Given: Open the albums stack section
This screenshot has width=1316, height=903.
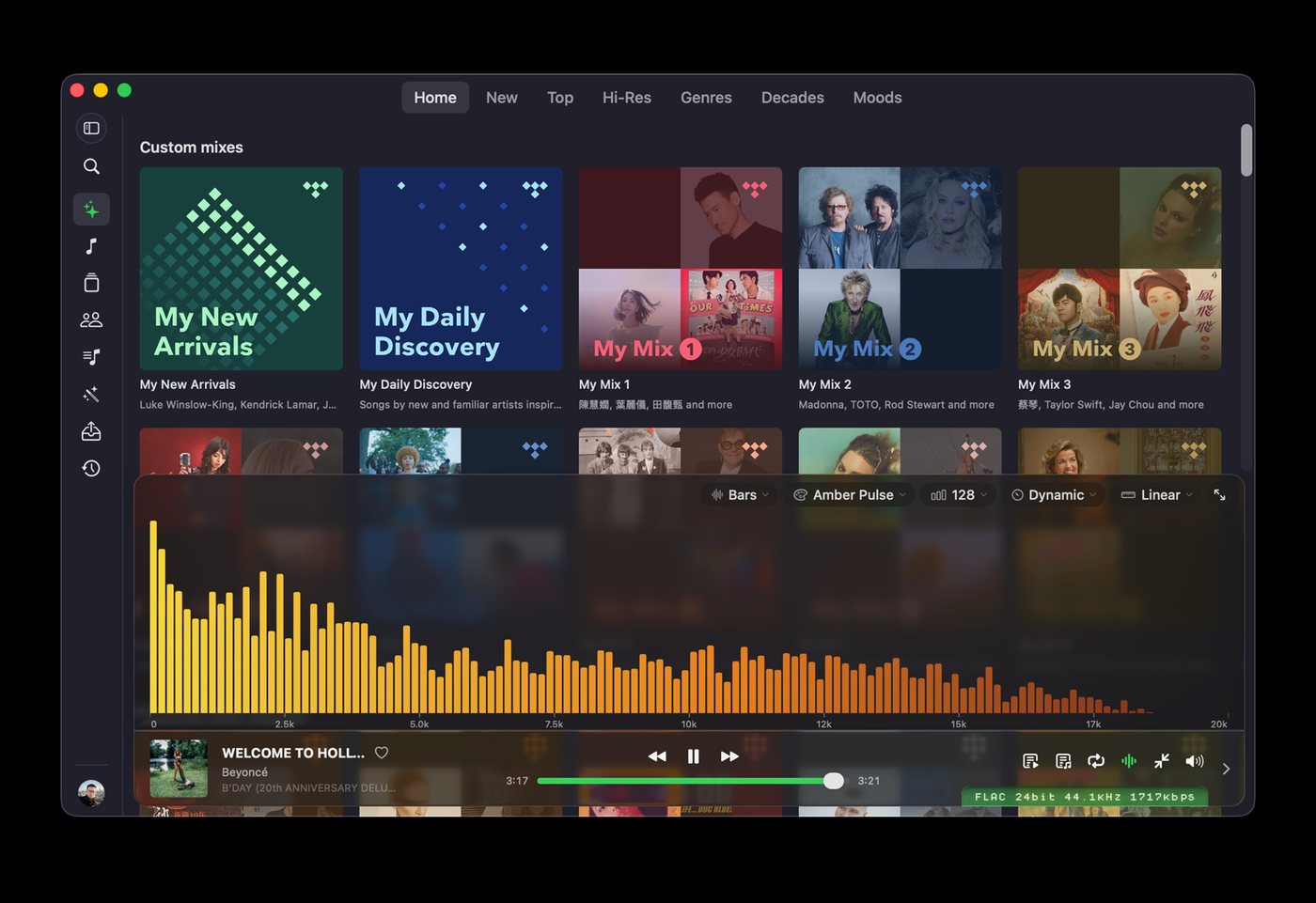Looking at the screenshot, I should click(x=91, y=283).
